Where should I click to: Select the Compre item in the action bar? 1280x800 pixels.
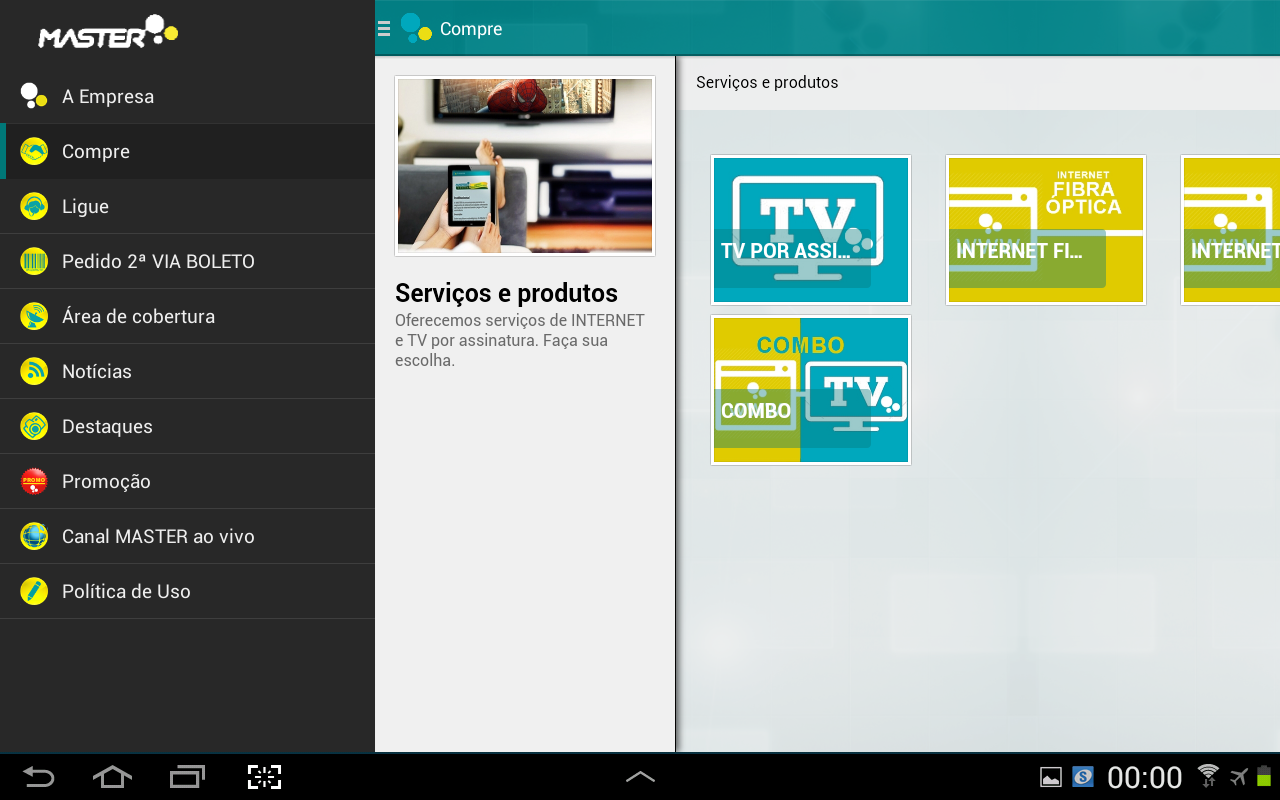coord(470,28)
